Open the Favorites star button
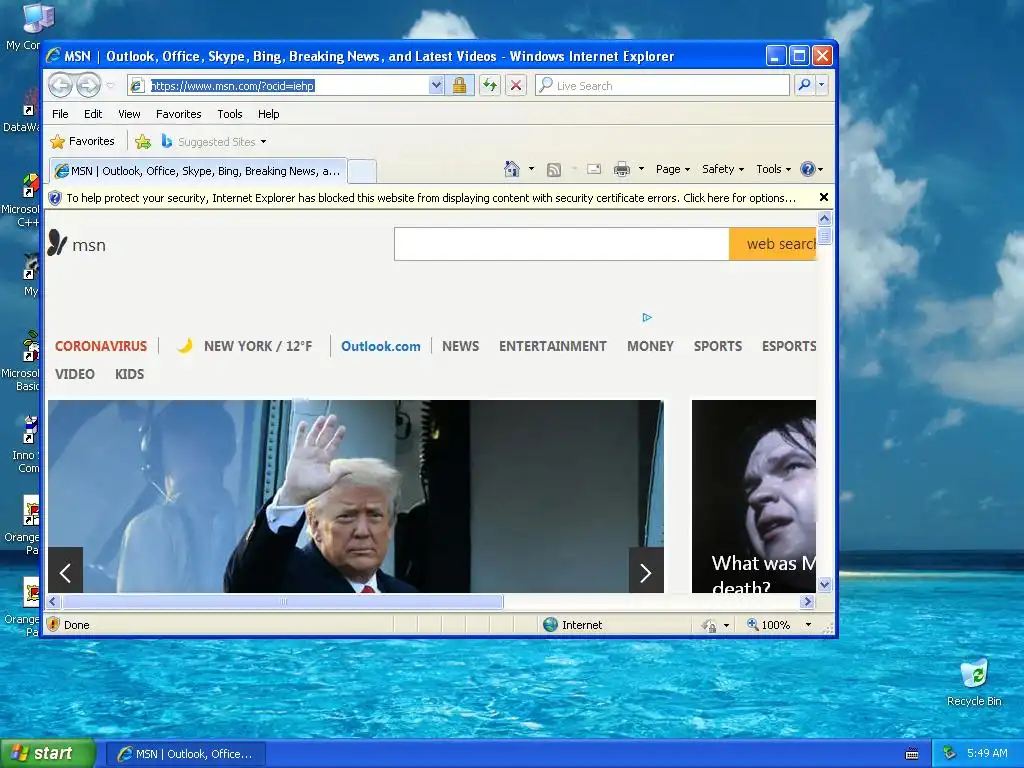 pyautogui.click(x=82, y=141)
